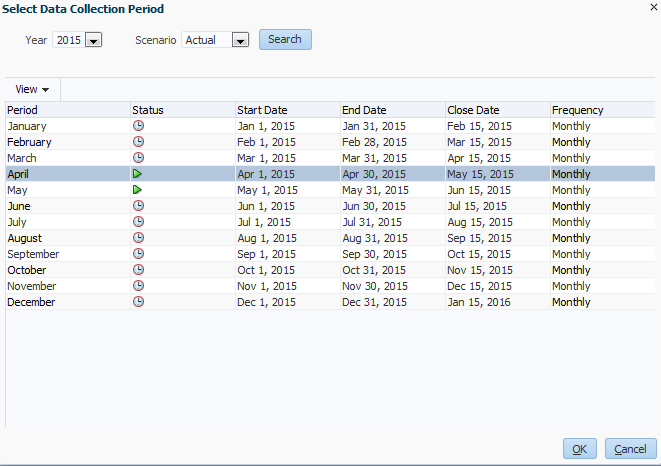The height and width of the screenshot is (466, 661).
Task: Open the Year dropdown showing 2015
Action: click(93, 40)
